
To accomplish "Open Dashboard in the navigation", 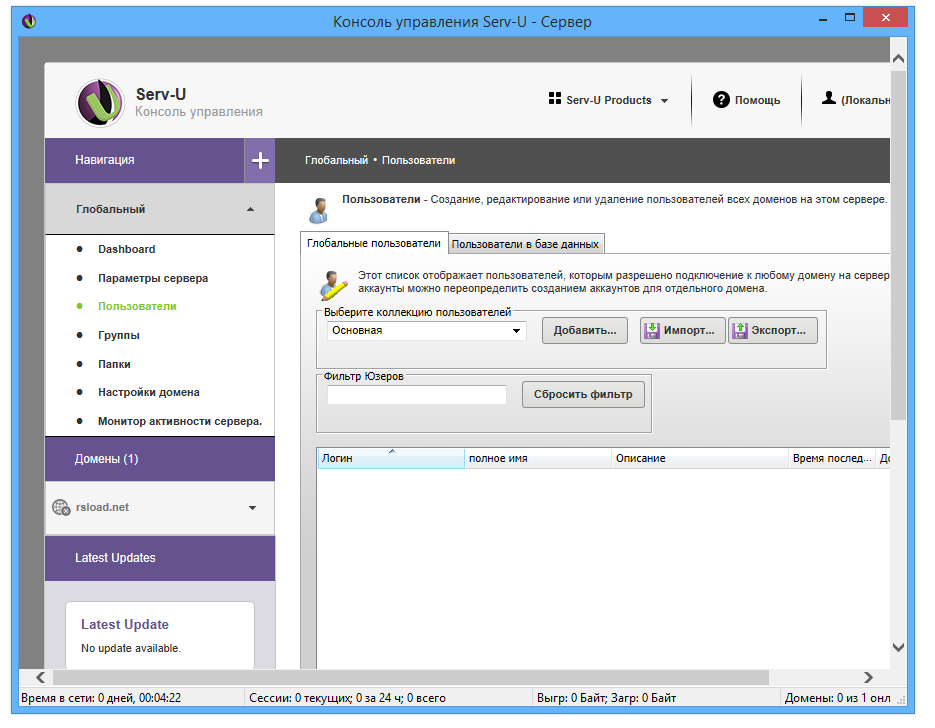I will click(x=126, y=249).
